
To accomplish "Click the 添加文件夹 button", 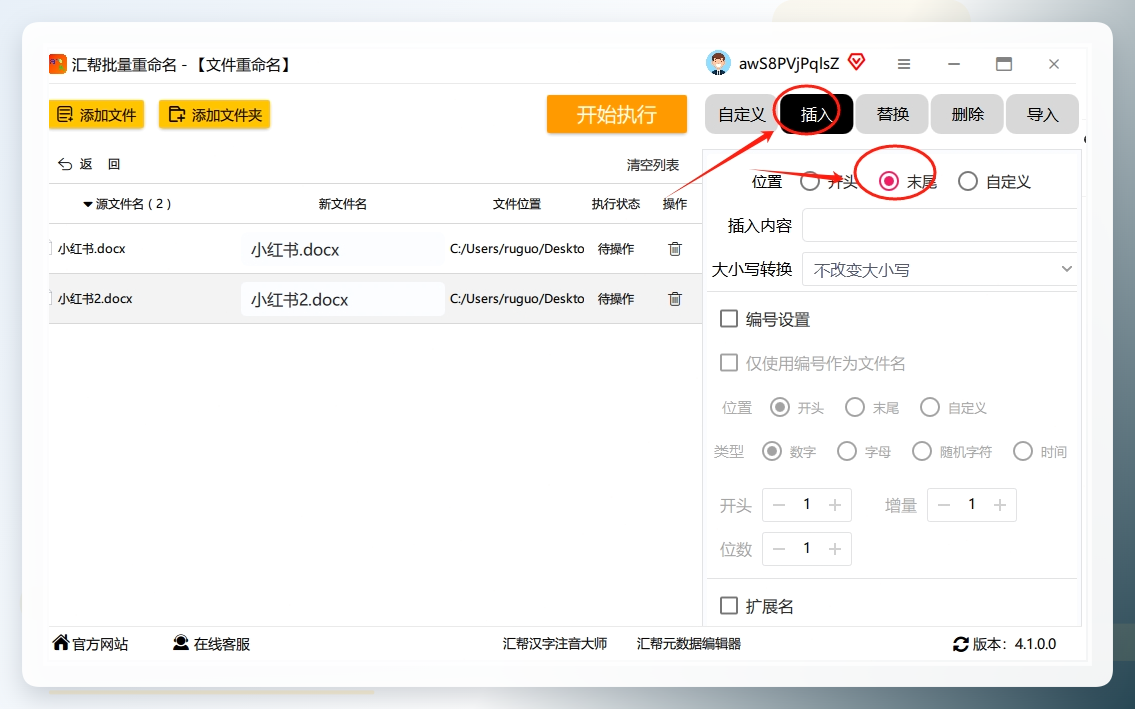I will 214,114.
